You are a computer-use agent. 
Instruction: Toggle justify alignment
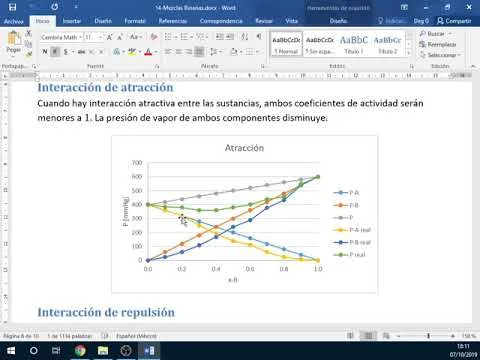(199, 52)
